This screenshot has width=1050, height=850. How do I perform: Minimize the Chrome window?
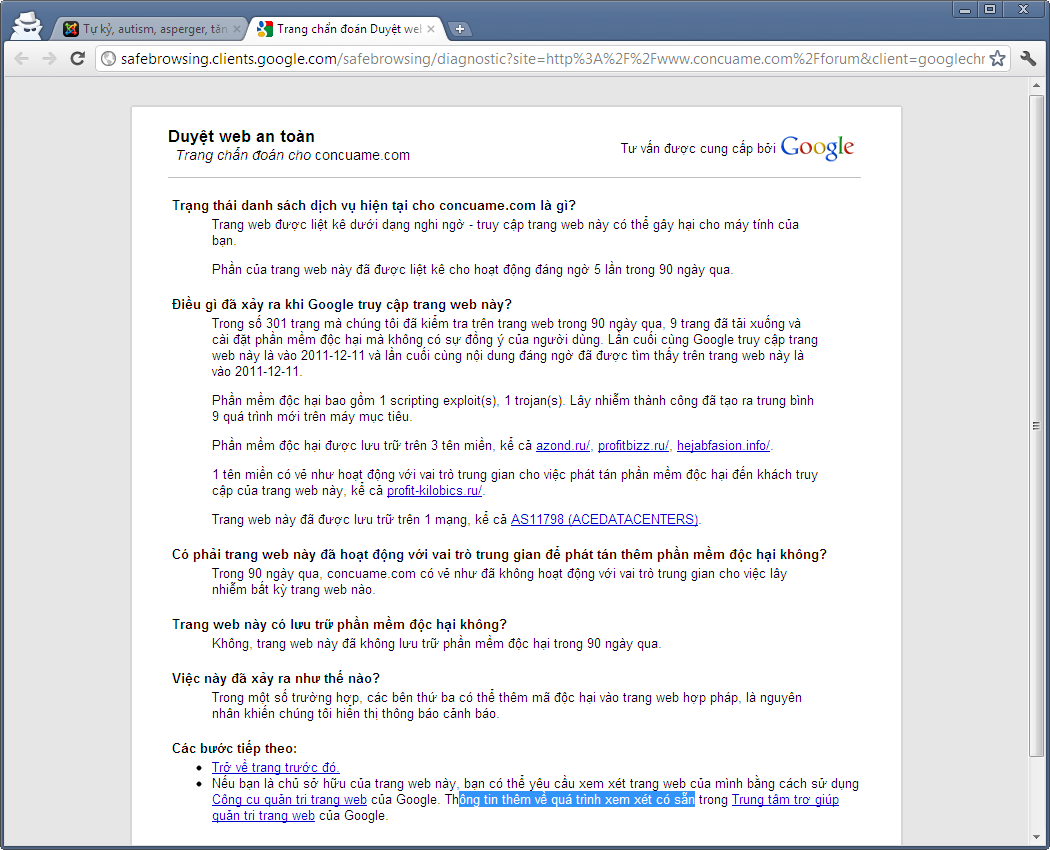(x=965, y=9)
